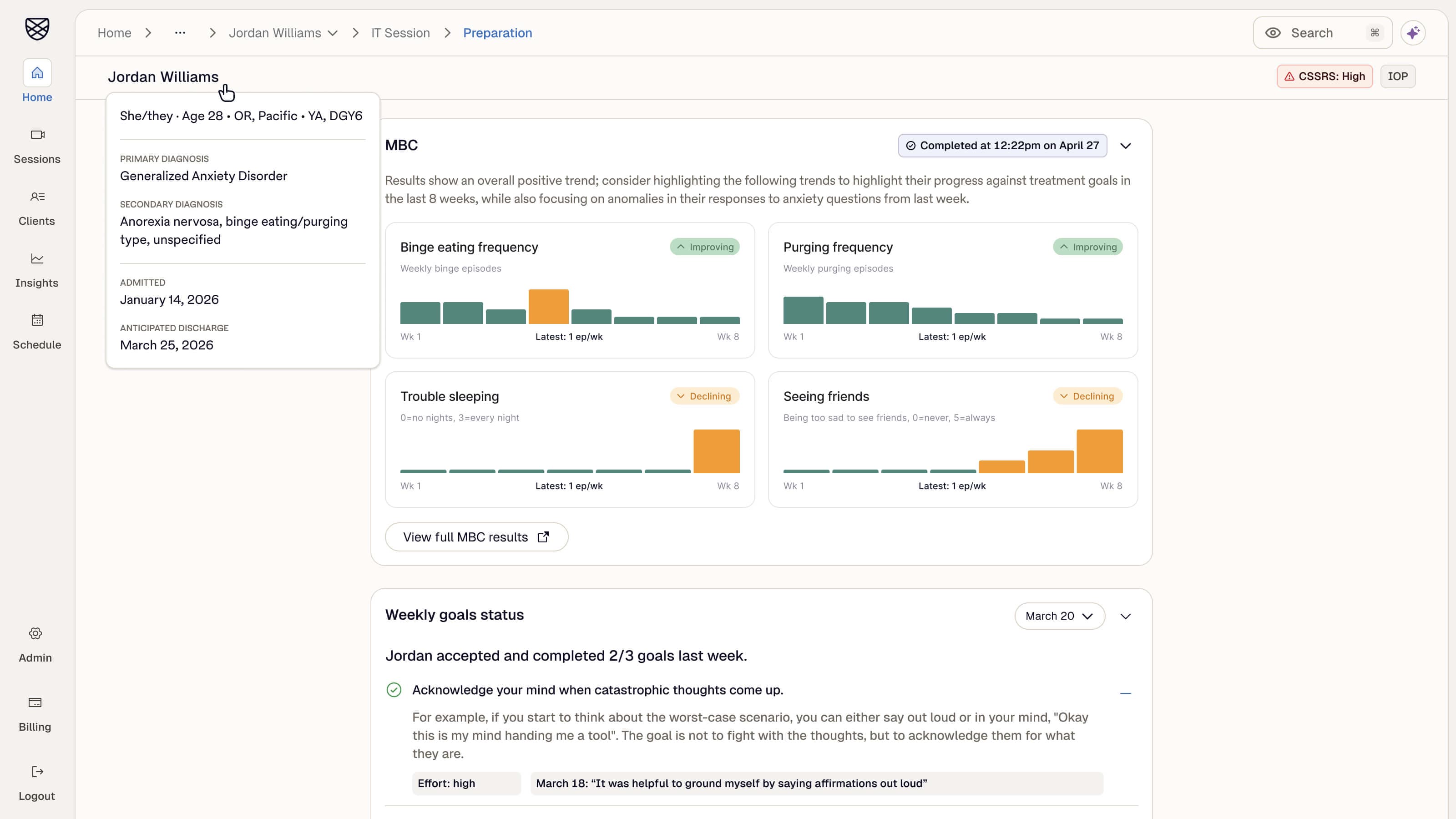Click the Completed at 12:22pm status badge
Screen dimensions: 1456x819
[1002, 145]
